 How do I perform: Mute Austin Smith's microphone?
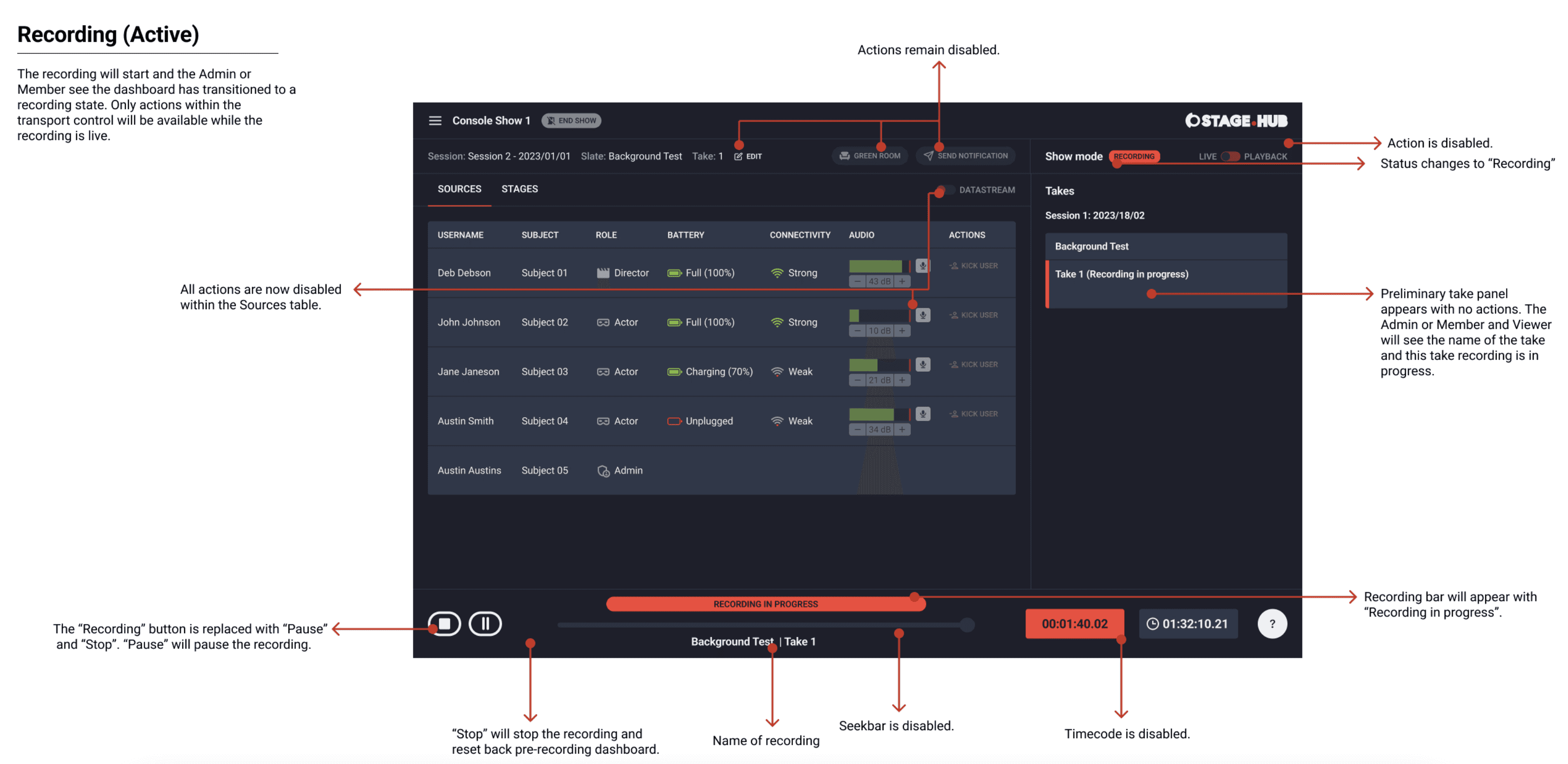point(923,414)
